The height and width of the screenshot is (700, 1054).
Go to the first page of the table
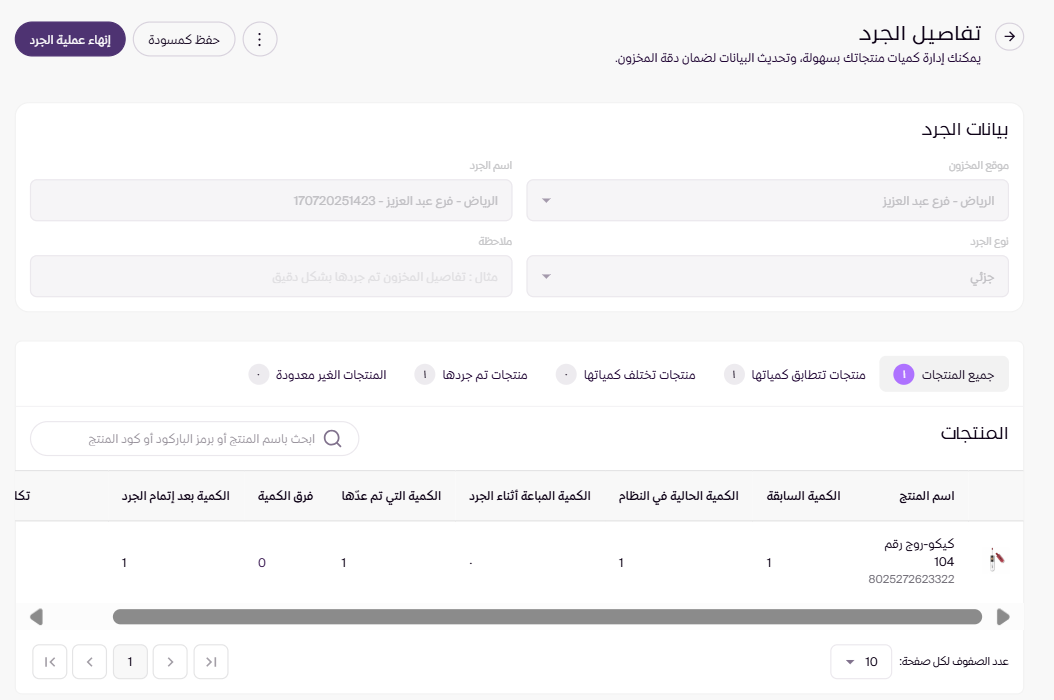tap(211, 661)
